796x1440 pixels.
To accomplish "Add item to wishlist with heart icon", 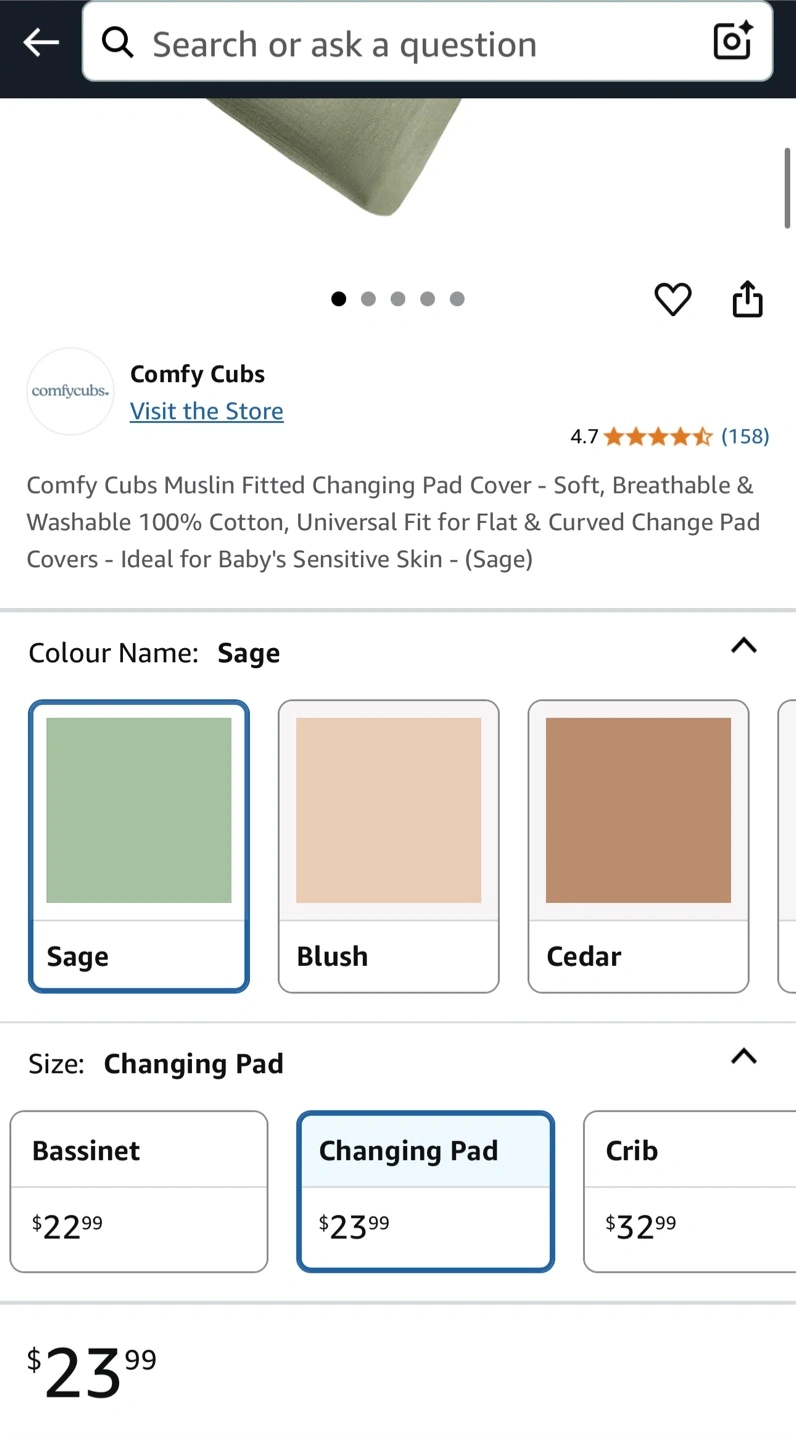I will click(673, 299).
